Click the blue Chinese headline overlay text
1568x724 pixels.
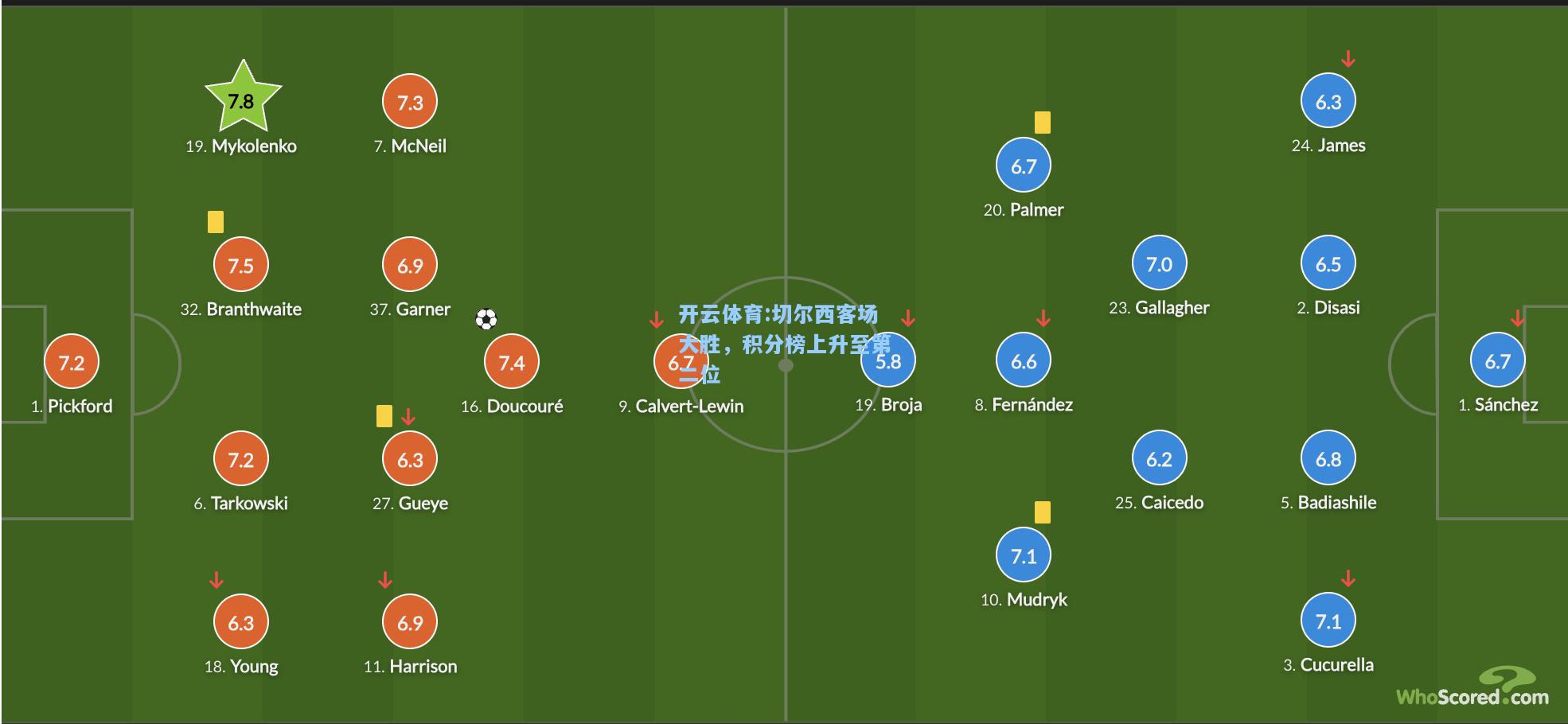click(784, 344)
